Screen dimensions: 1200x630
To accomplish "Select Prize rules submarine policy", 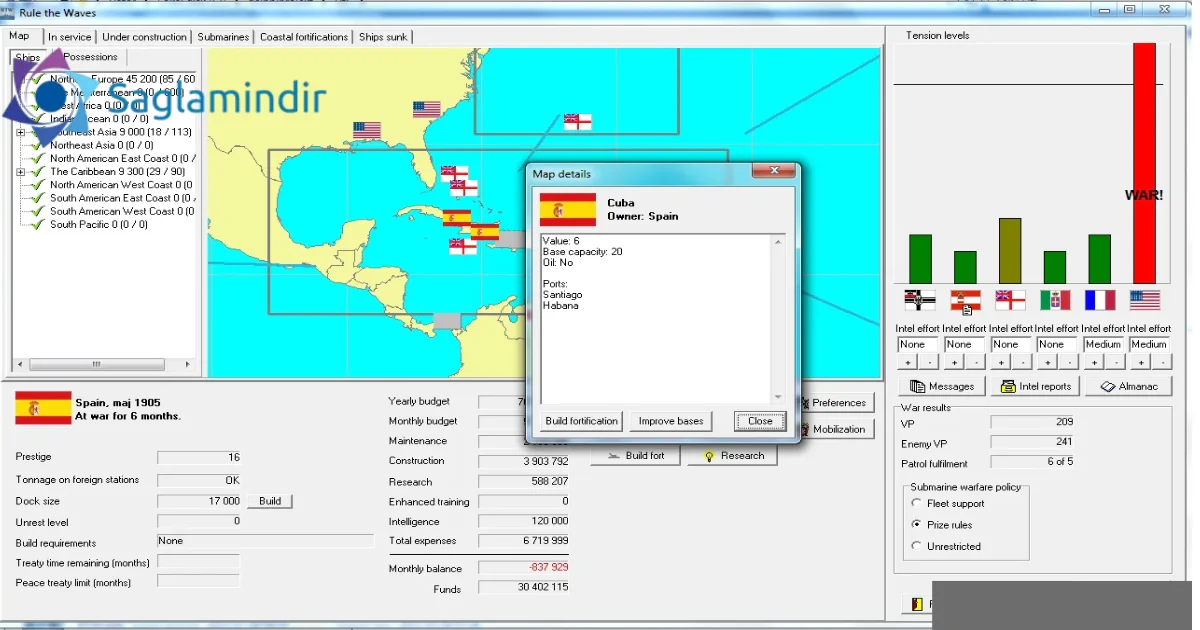I will click(x=917, y=524).
